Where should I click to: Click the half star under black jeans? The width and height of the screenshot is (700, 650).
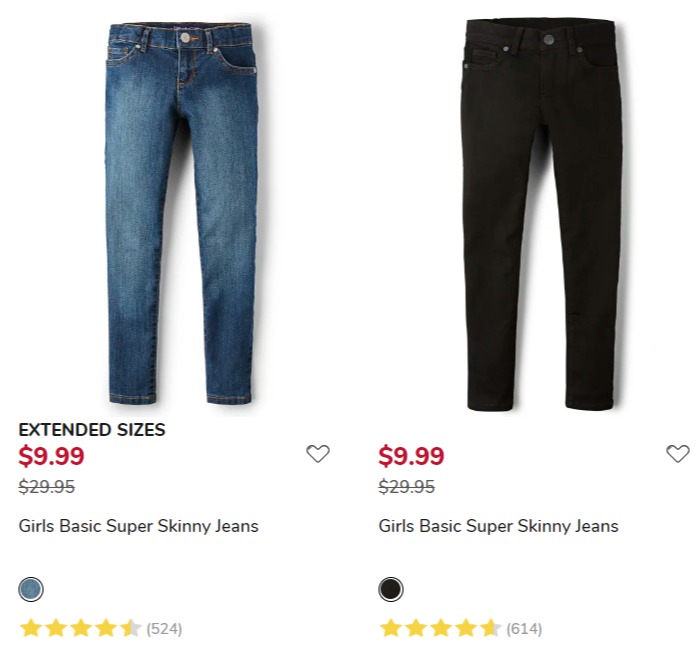[490, 628]
